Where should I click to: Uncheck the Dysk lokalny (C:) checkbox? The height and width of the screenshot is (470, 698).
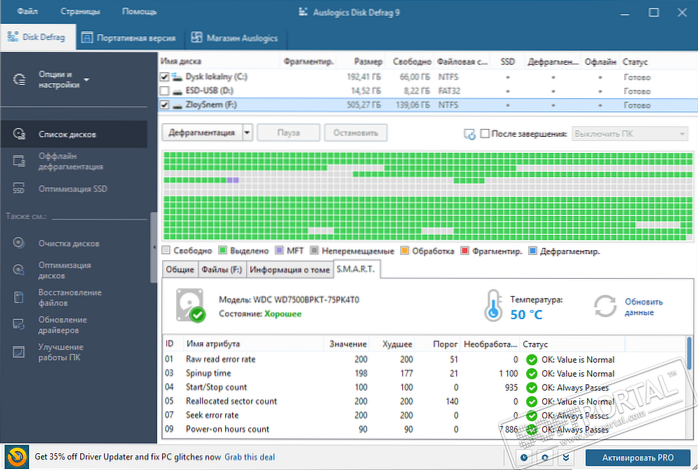click(x=166, y=76)
